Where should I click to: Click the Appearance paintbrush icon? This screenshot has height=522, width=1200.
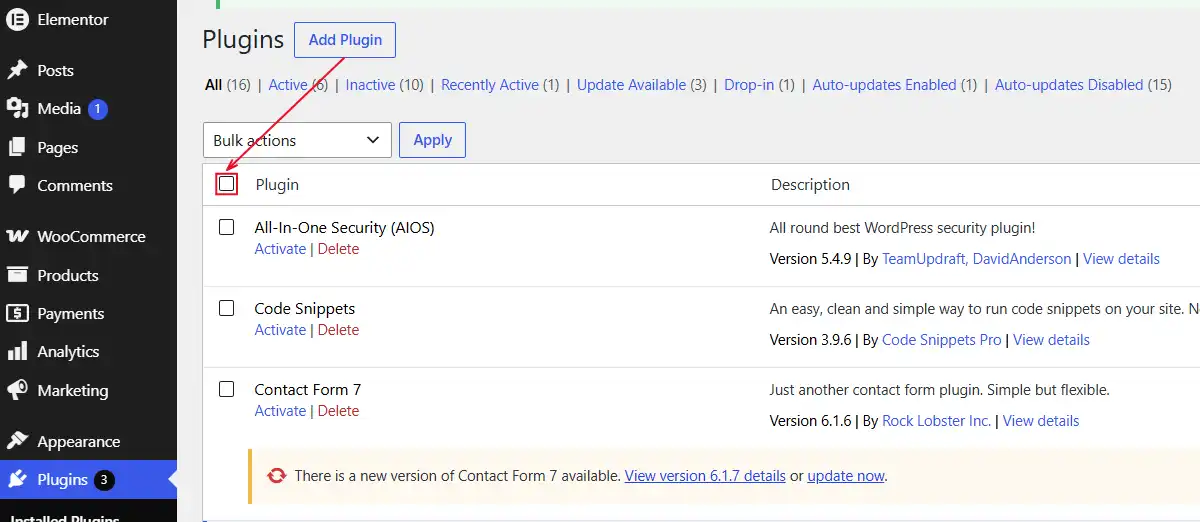pyautogui.click(x=17, y=441)
